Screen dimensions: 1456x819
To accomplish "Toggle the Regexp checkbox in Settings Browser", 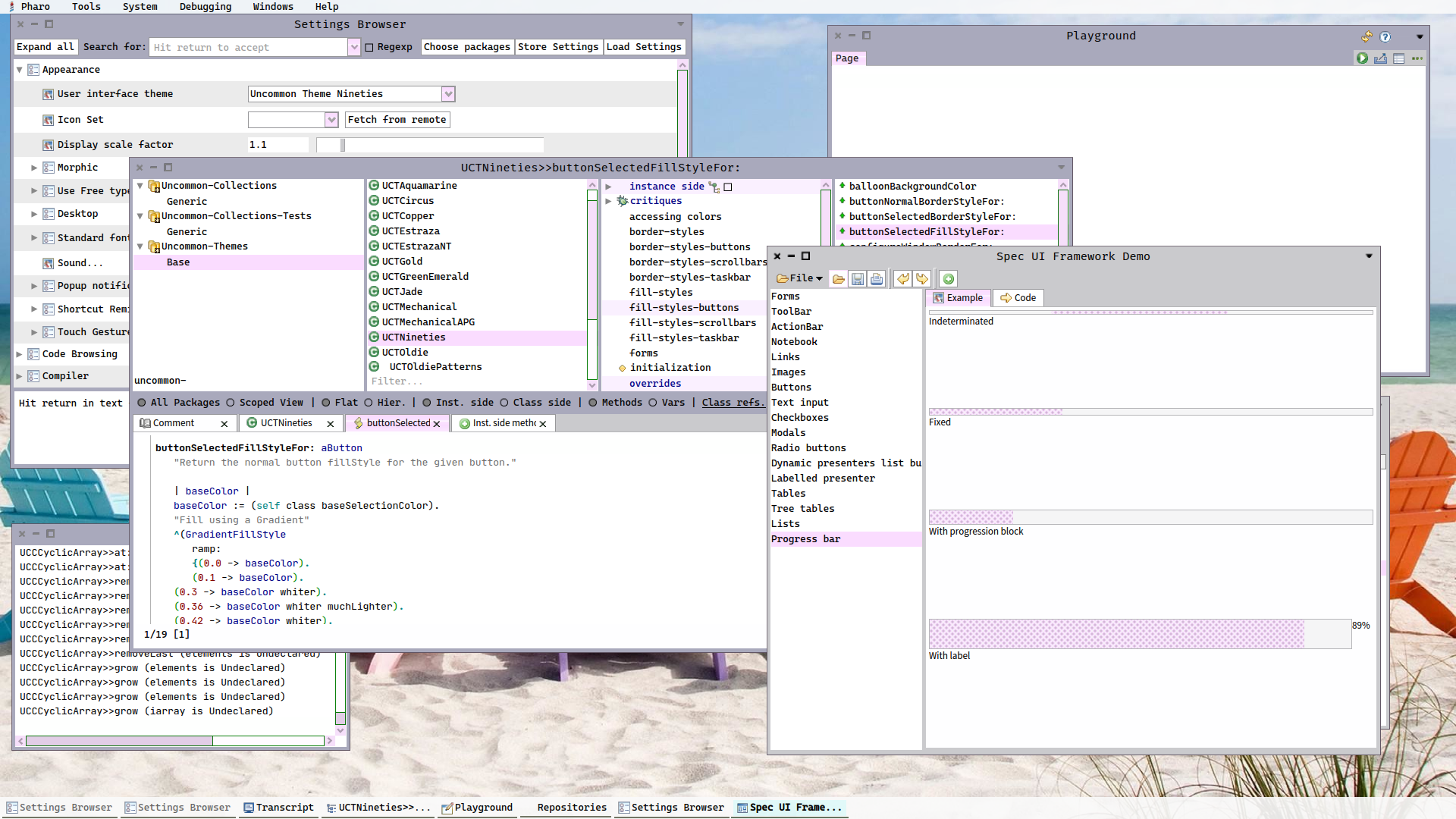I will click(369, 47).
